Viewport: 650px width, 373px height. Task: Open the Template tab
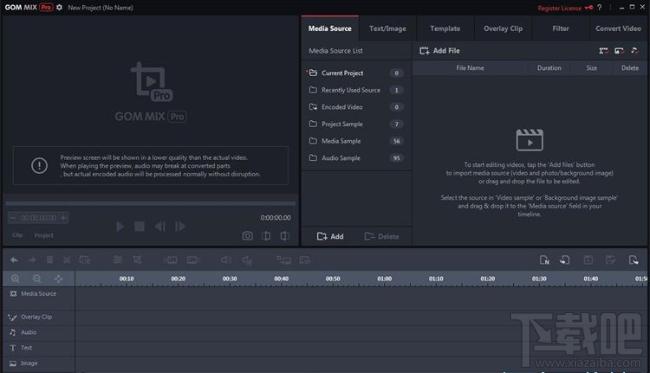click(445, 28)
